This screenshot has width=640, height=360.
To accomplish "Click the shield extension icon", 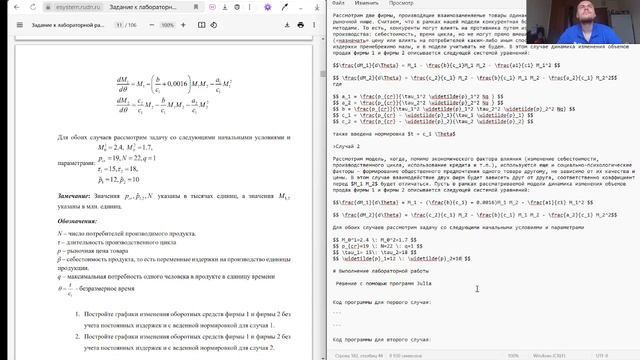I will (237, 7).
